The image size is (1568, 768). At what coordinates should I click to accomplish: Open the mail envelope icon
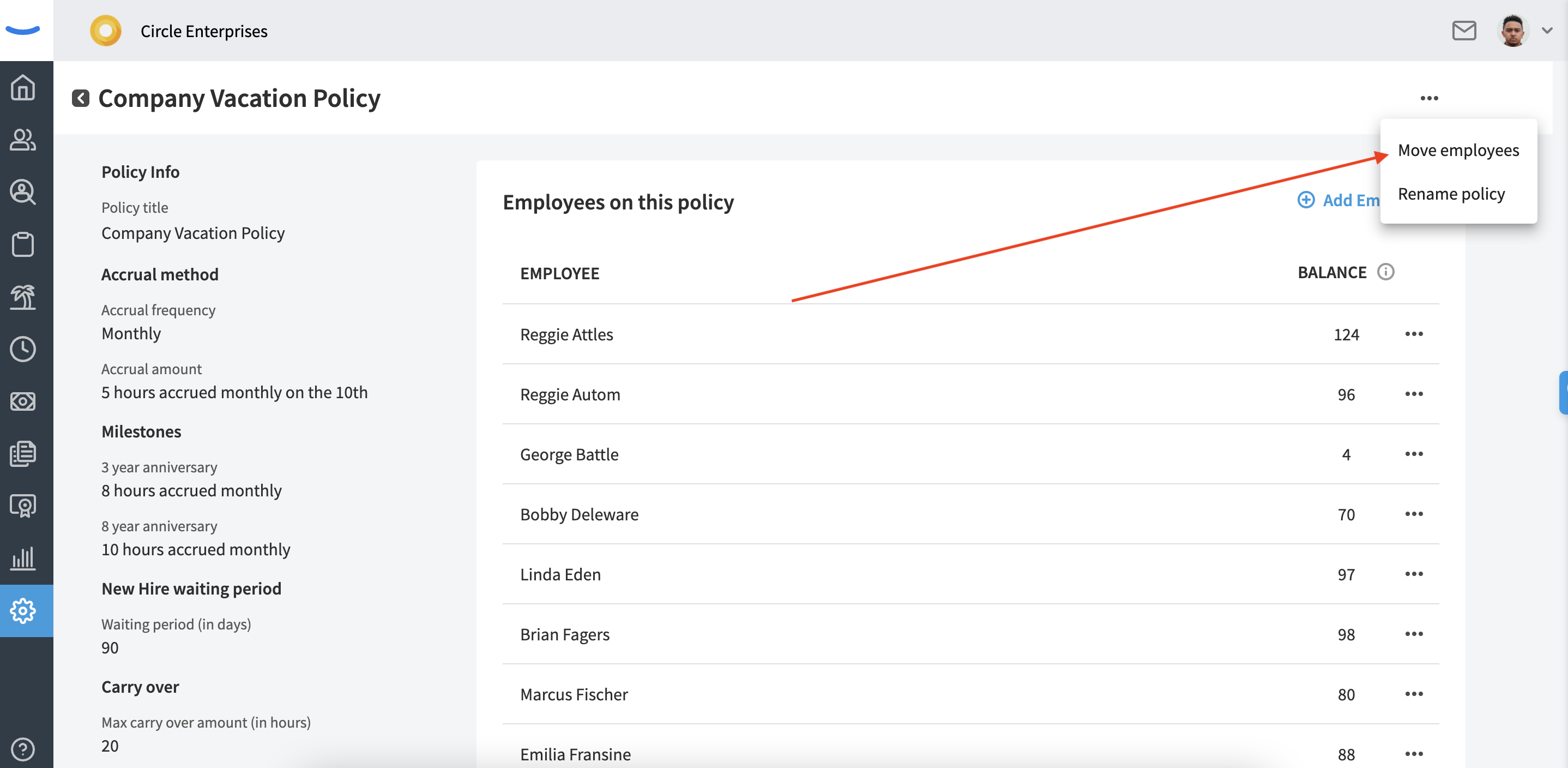point(1464,31)
